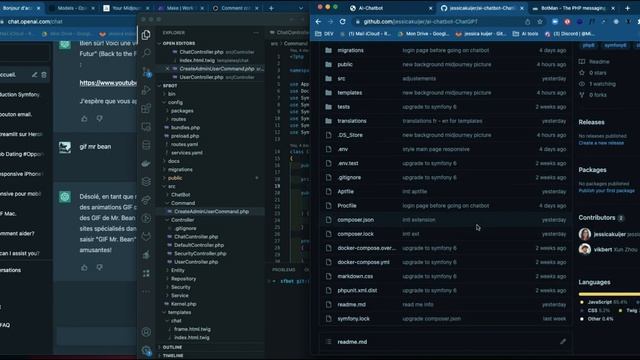Open SecurityController.php in Explorer
Image resolution: width=640 pixels, height=360 pixels.
click(x=200, y=253)
